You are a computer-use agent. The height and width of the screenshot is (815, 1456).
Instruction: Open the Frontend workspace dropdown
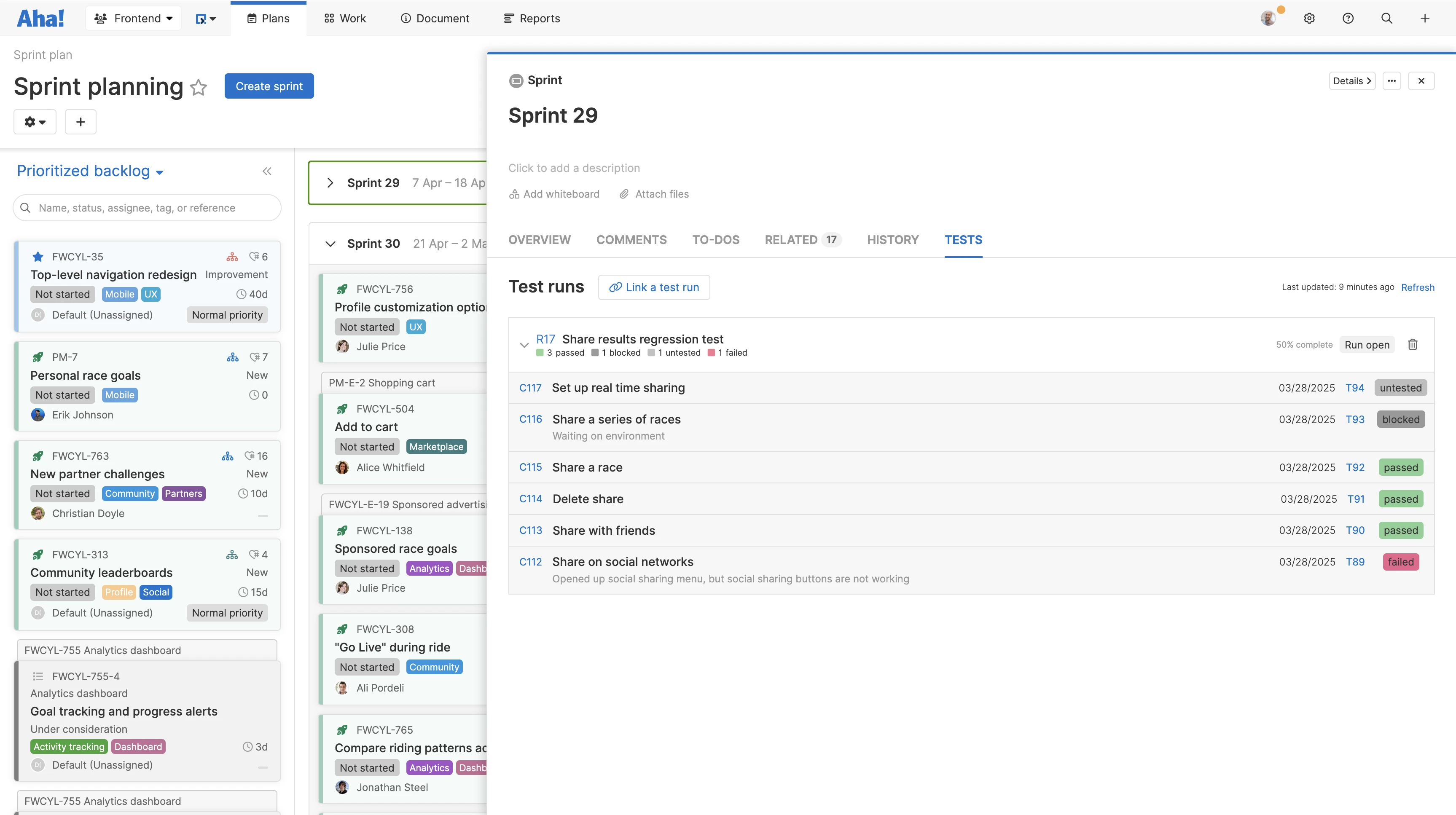[x=133, y=18]
